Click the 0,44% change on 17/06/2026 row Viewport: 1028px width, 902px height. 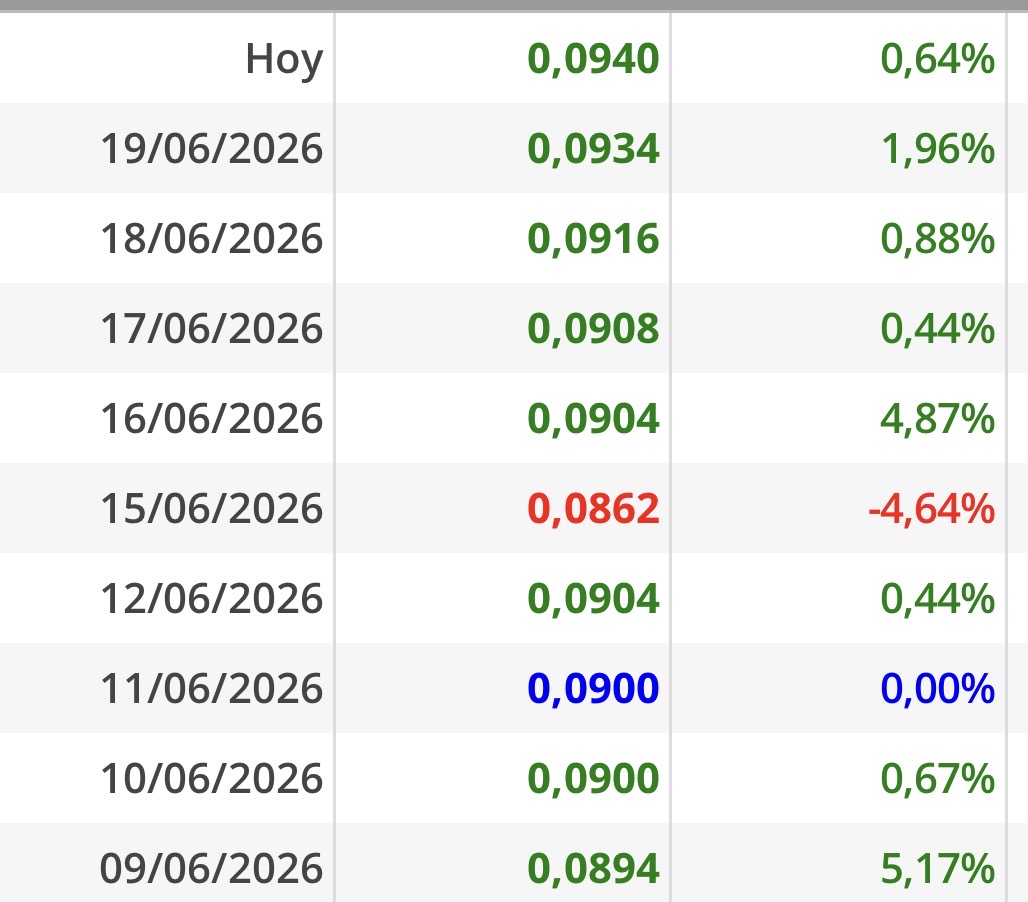938,328
